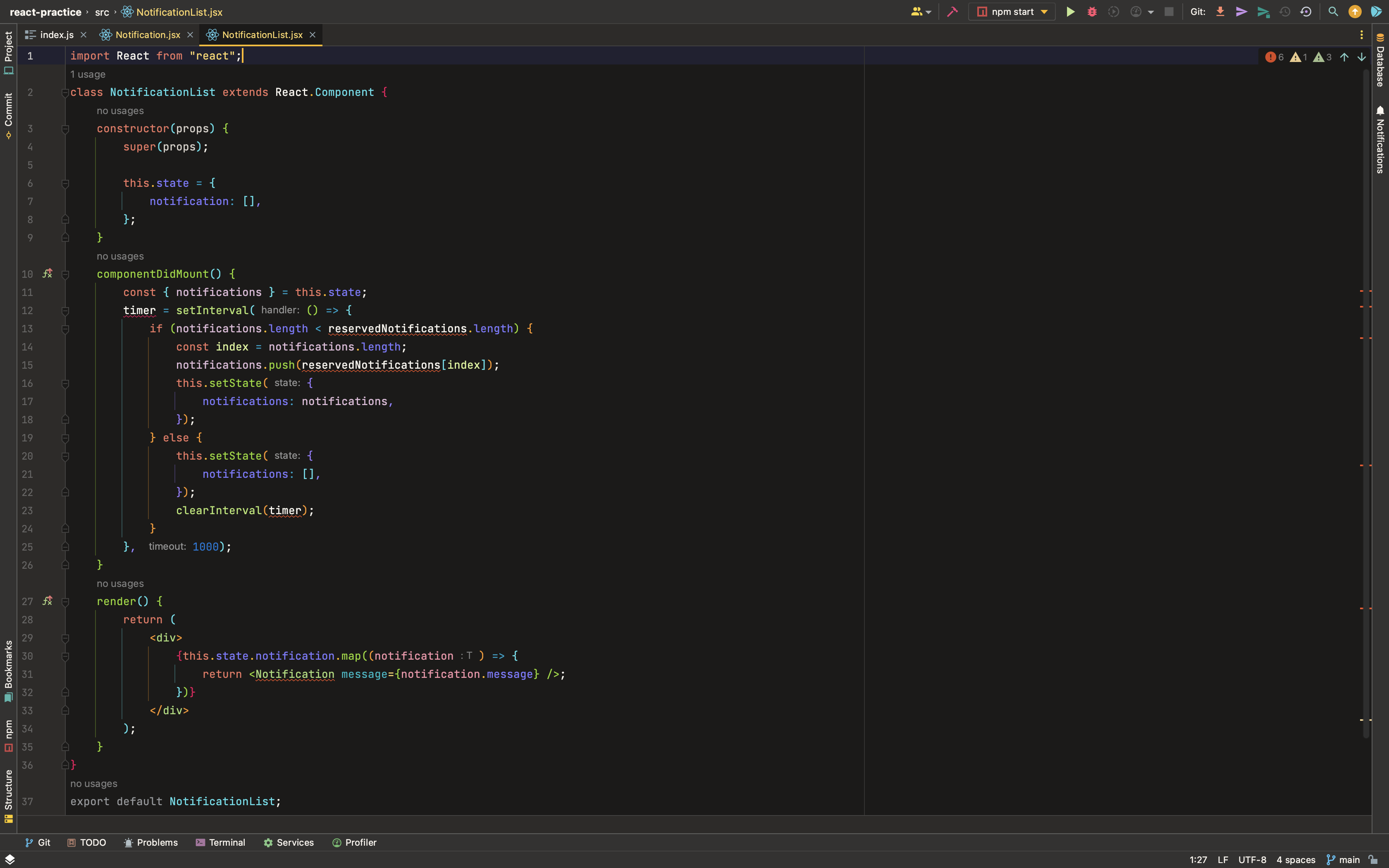Expand the Code With Me dropdown arrow
The image size is (1389, 868).
(x=928, y=12)
